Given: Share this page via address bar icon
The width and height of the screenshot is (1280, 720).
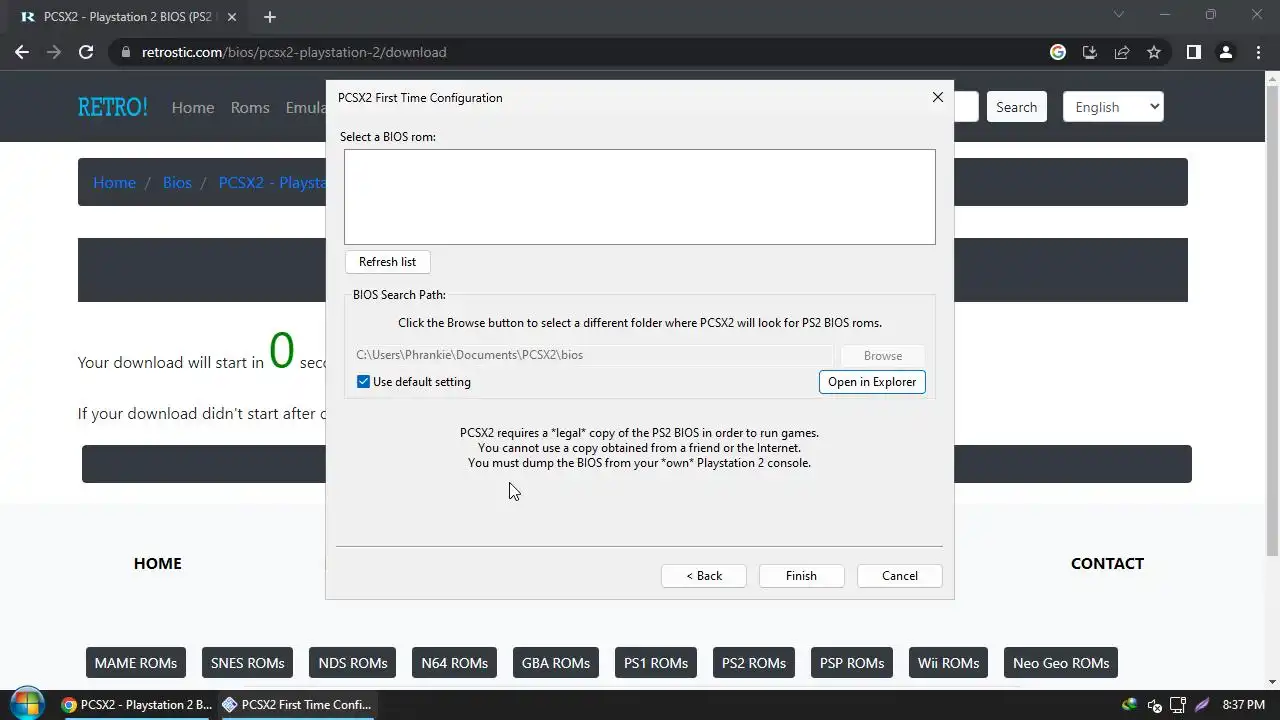Looking at the screenshot, I should pos(1122,52).
